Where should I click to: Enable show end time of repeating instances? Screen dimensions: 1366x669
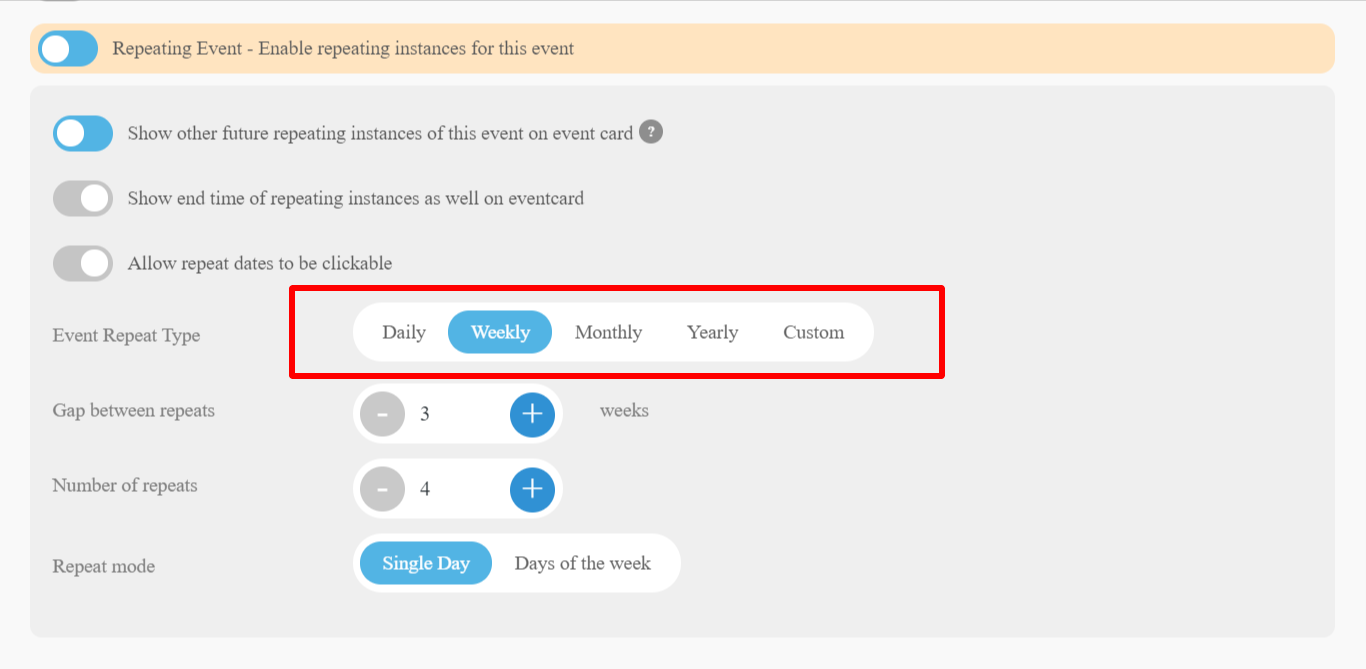click(83, 198)
